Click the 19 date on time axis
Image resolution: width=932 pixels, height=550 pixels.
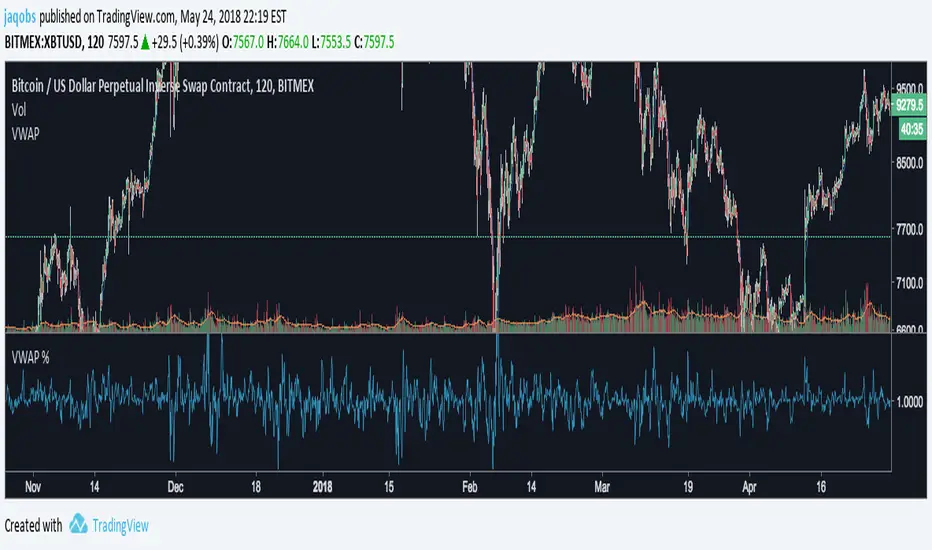coord(688,487)
